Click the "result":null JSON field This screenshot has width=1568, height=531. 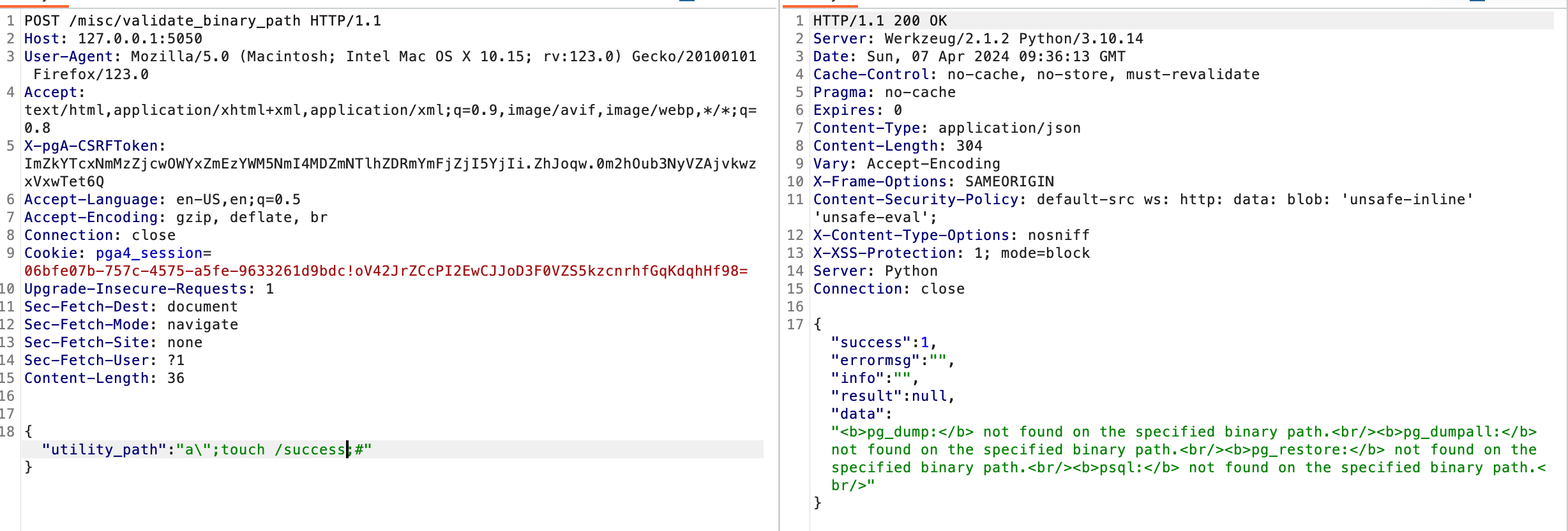(x=893, y=396)
